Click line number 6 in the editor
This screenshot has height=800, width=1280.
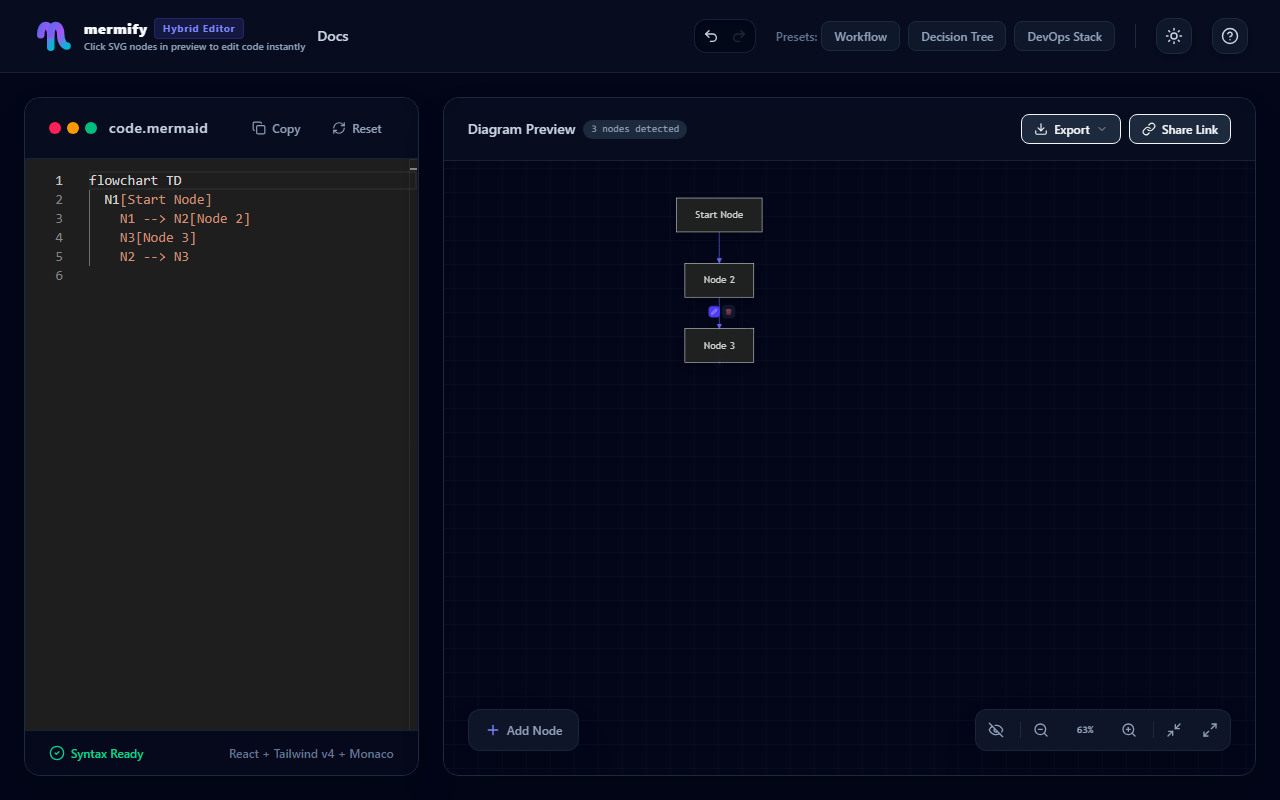(x=59, y=276)
